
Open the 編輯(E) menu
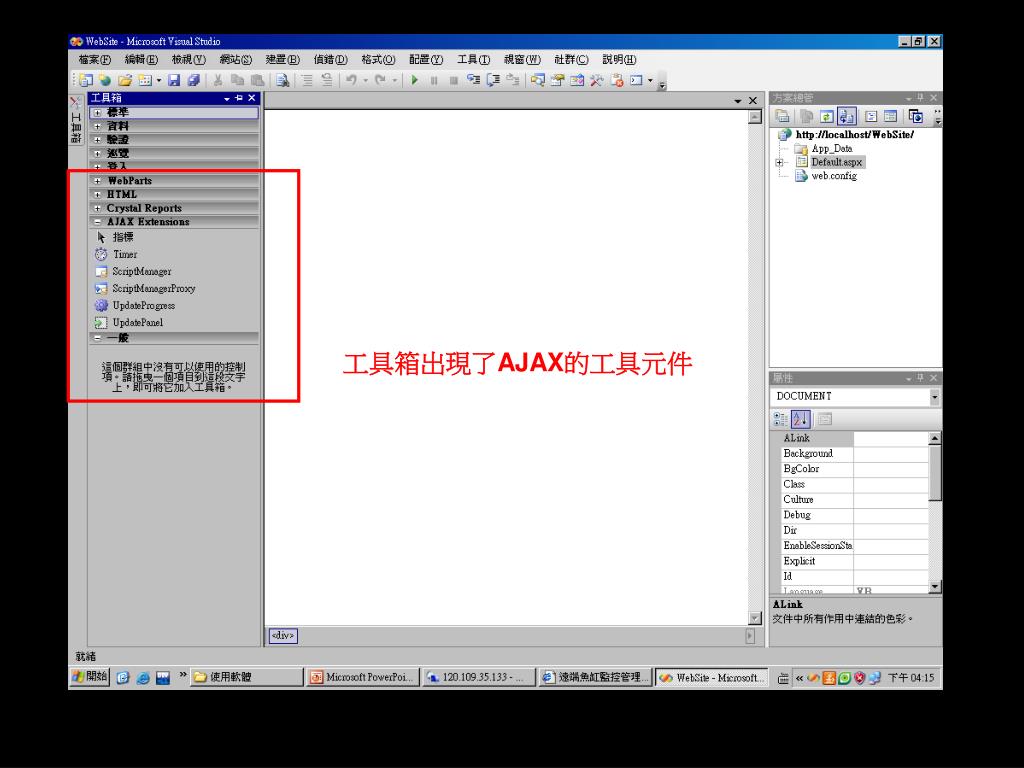(141, 59)
